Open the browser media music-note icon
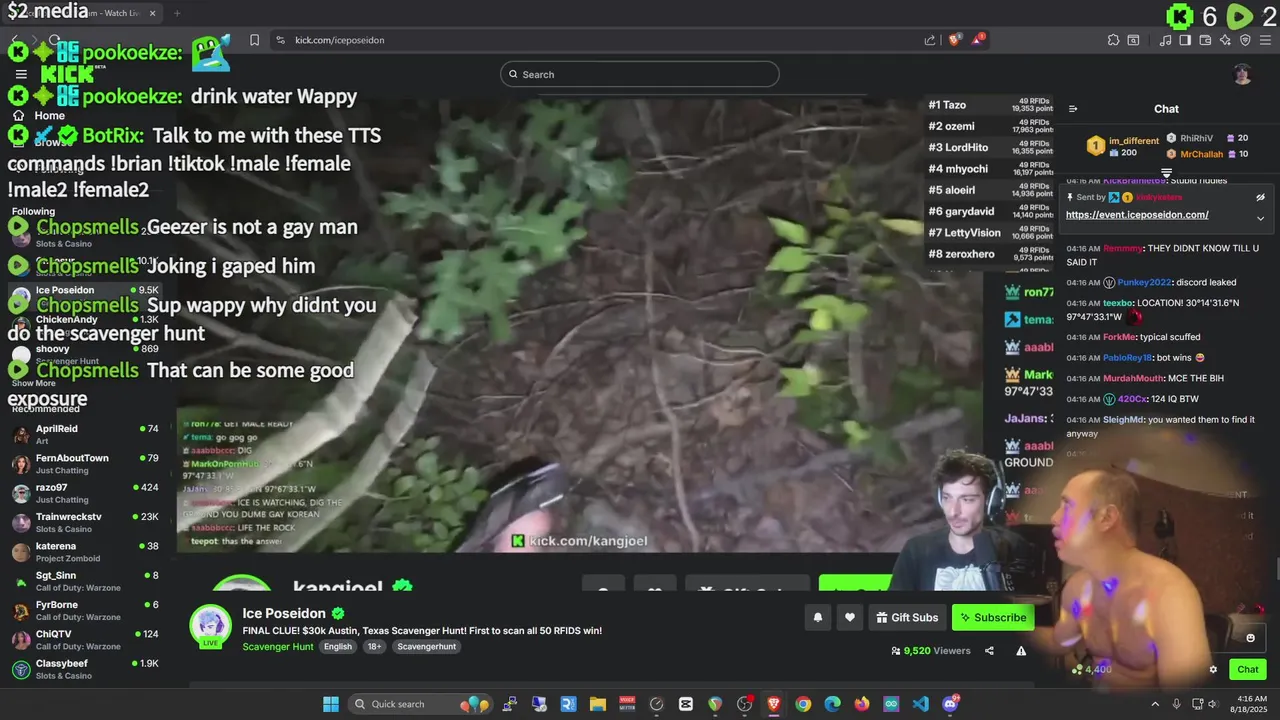The height and width of the screenshot is (720, 1280). click(1166, 40)
